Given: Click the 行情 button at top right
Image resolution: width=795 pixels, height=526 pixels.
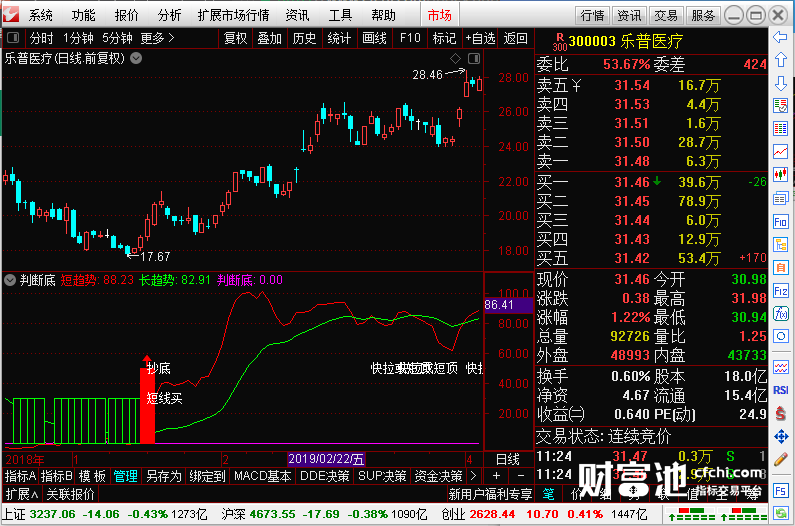Looking at the screenshot, I should coord(592,16).
